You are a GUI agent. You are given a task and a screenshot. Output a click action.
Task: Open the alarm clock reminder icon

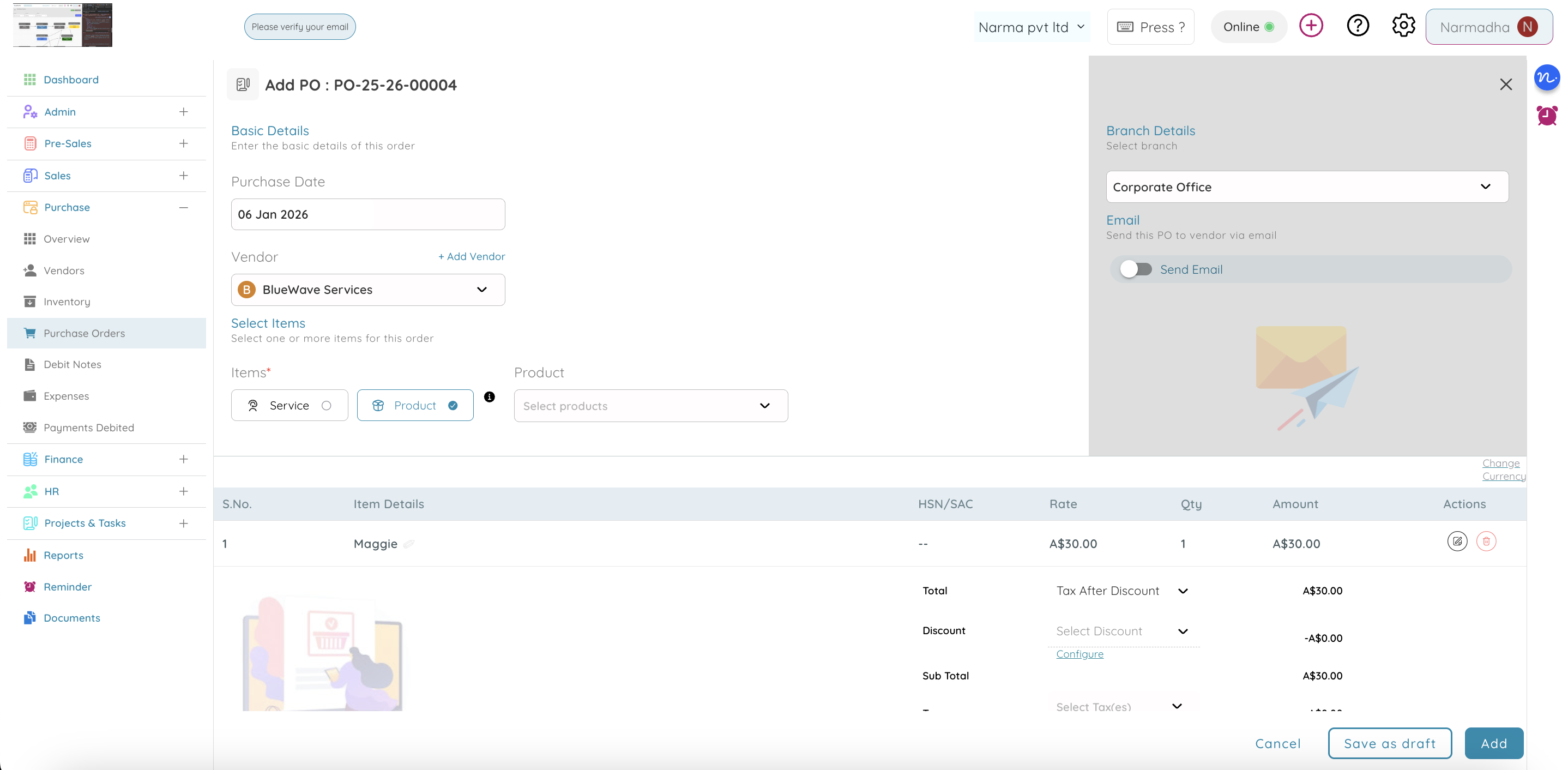pos(1547,115)
